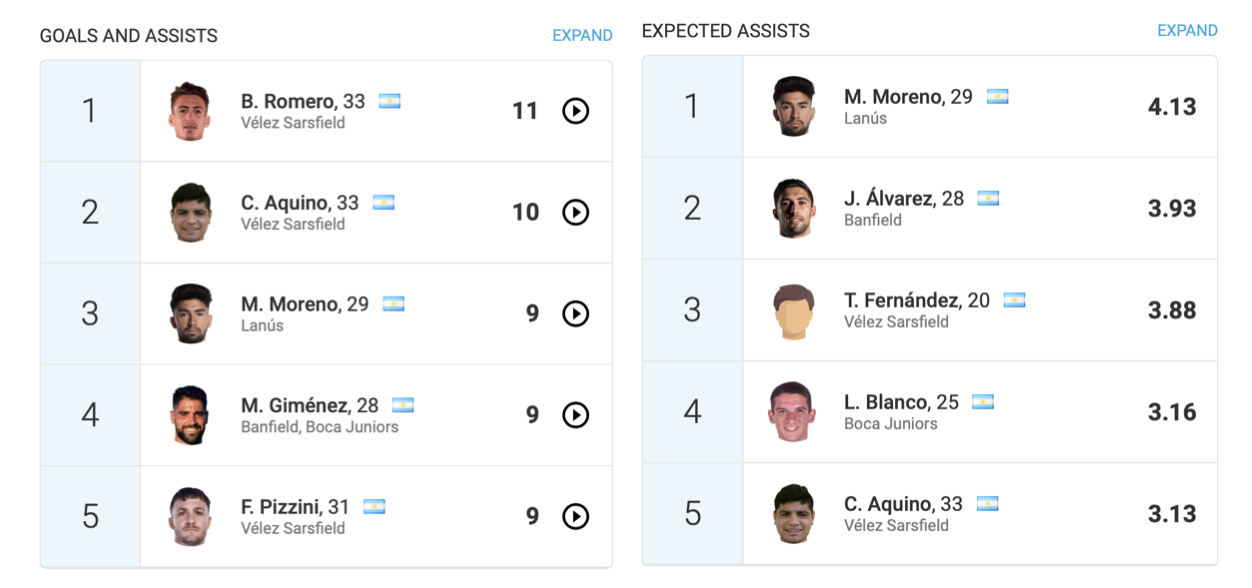Screen dimensions: 1252x588
Task: Open B. Romero's player profile link
Action: (x=288, y=101)
